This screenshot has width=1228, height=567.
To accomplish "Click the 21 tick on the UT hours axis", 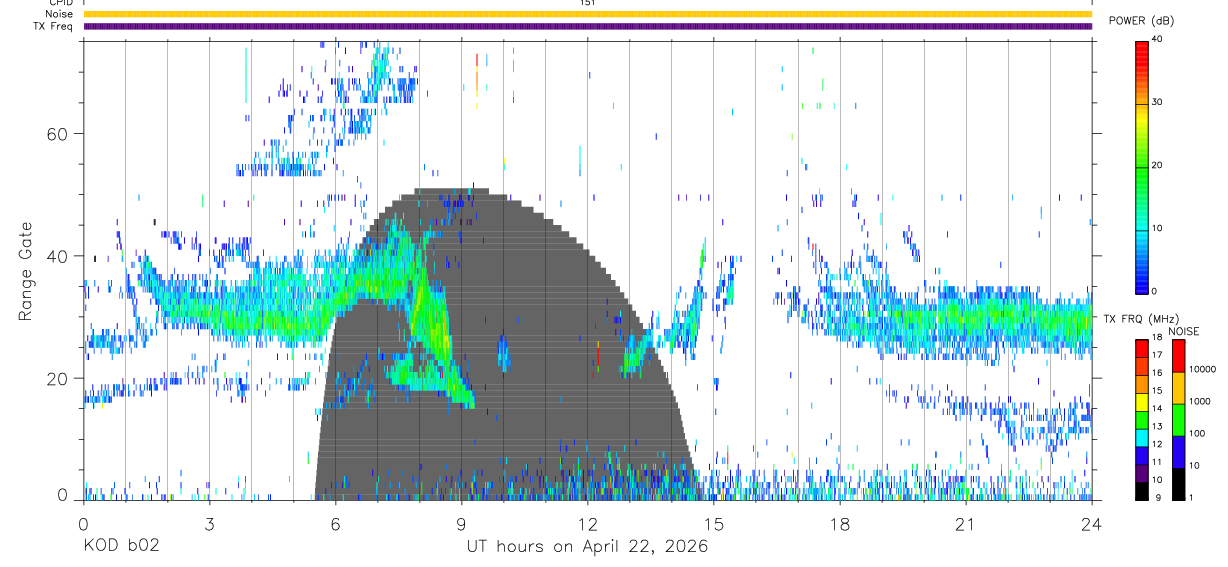I will click(965, 524).
